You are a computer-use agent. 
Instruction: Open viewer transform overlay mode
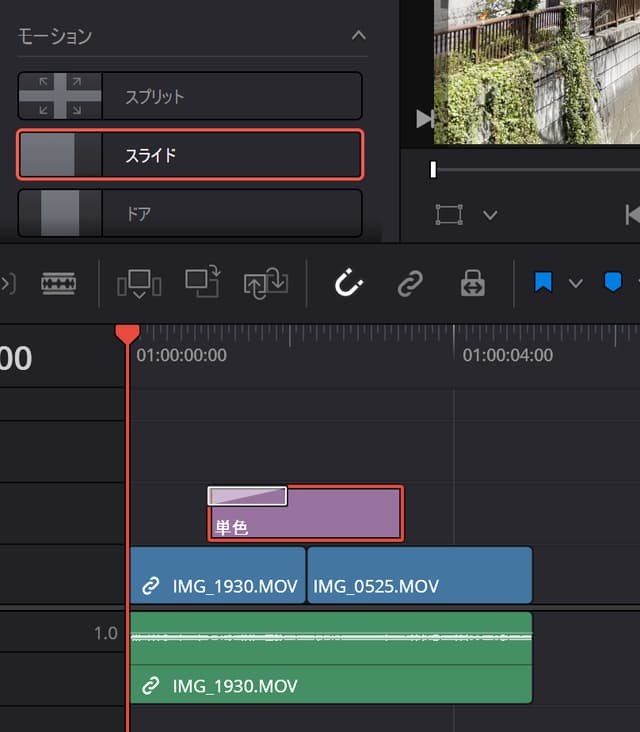tap(449, 215)
